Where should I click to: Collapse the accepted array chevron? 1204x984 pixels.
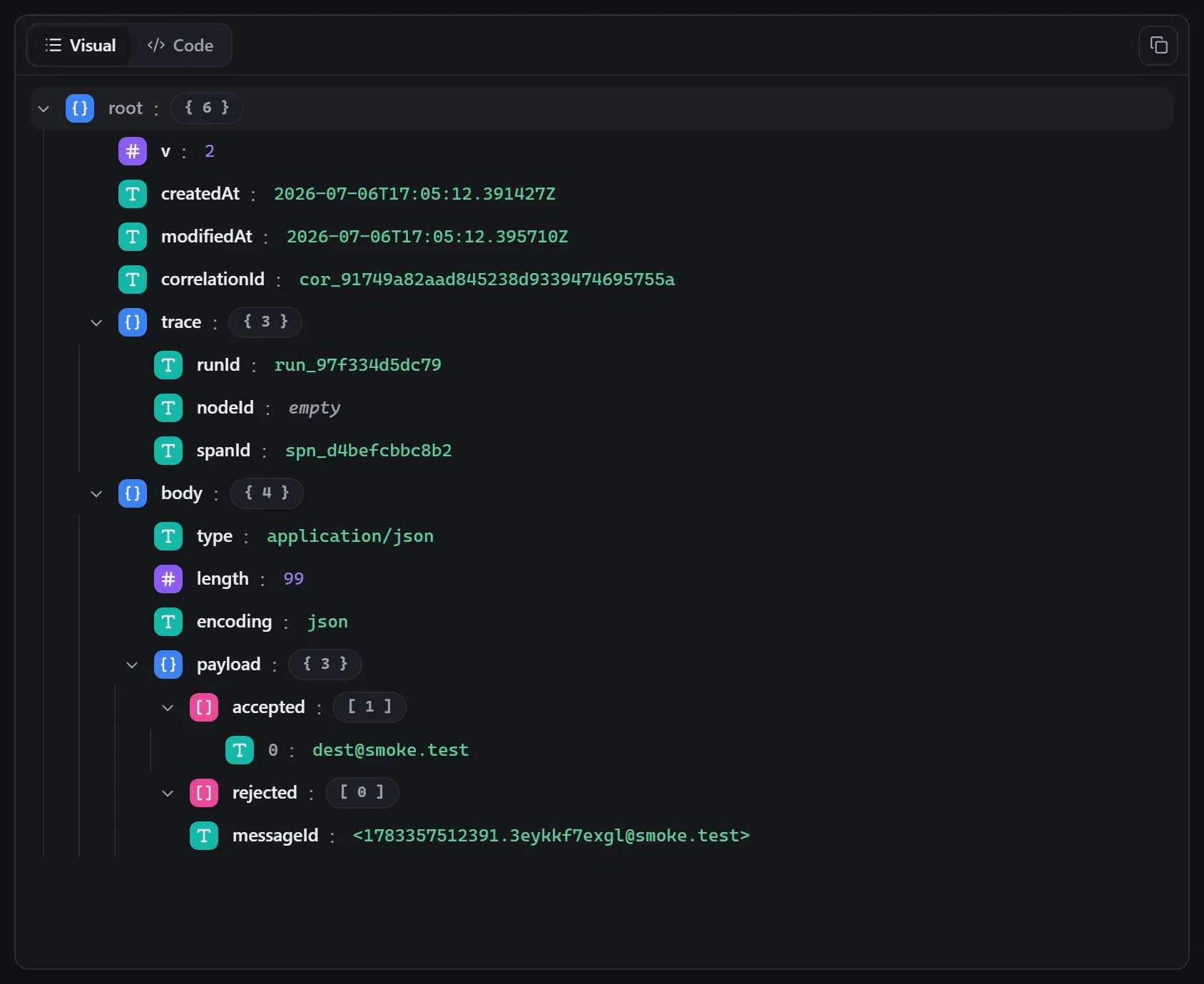pyautogui.click(x=168, y=707)
